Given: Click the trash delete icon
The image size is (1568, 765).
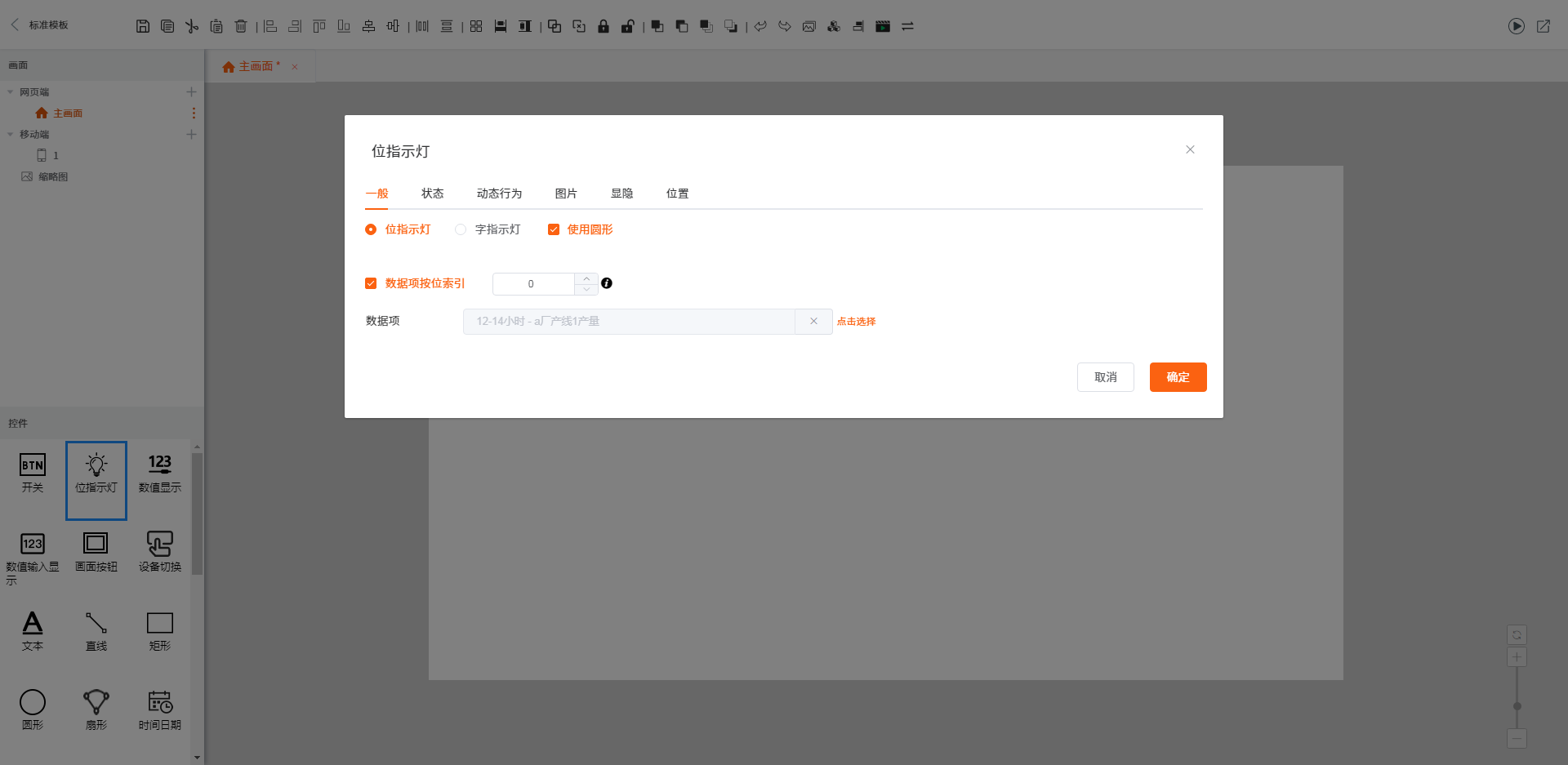Looking at the screenshot, I should [x=241, y=26].
